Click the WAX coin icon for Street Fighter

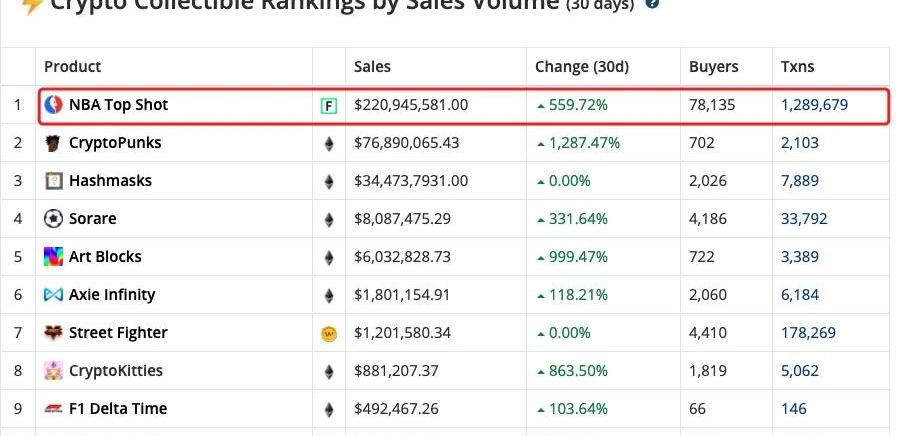tap(329, 334)
